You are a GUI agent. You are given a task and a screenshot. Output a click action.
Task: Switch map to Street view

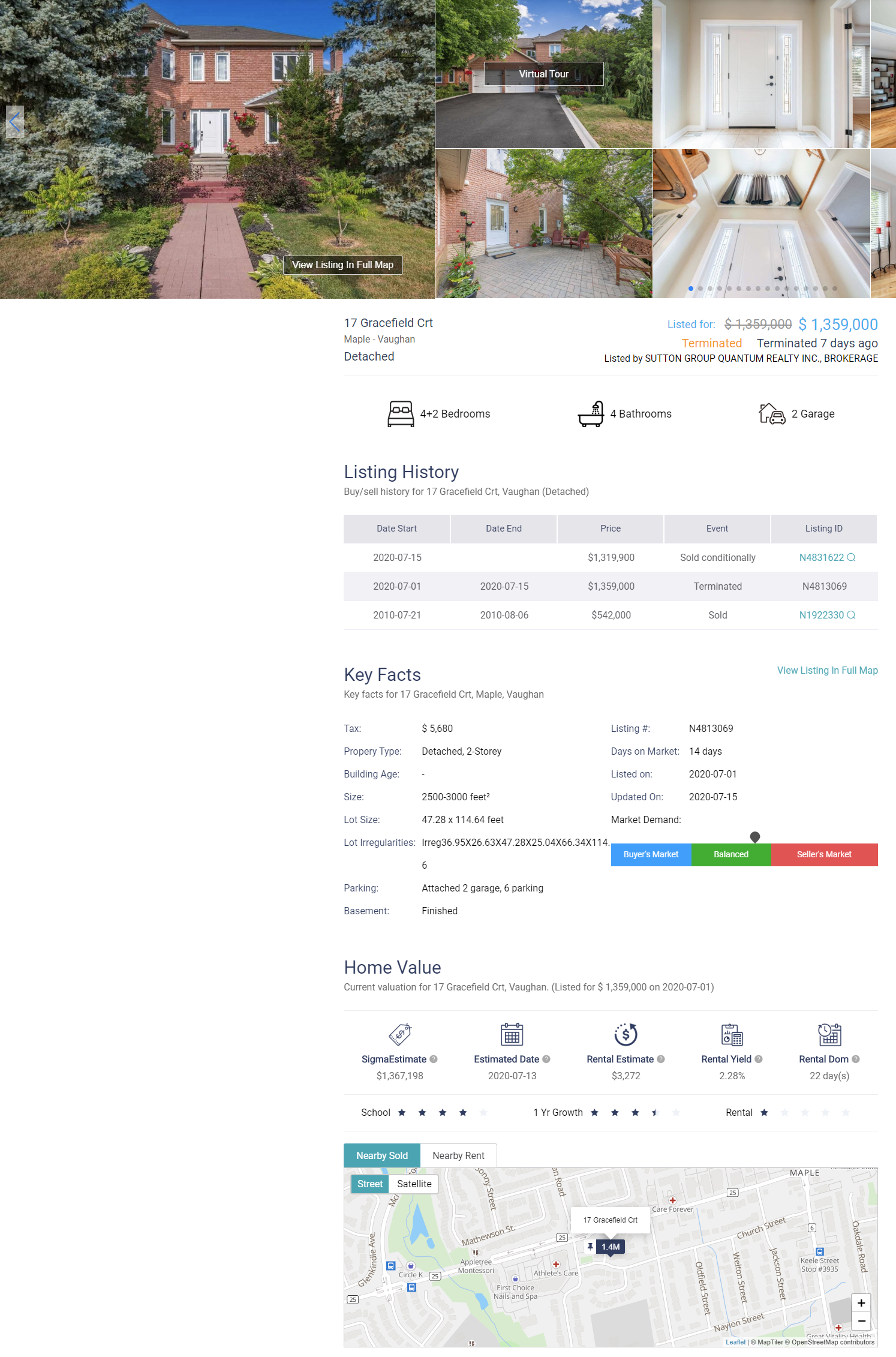point(370,1184)
